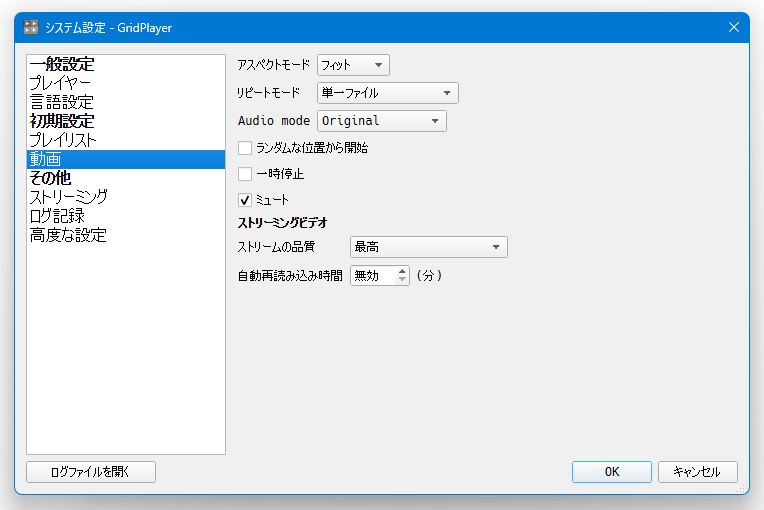764x510 pixels.
Task: Click the キャンセル button
Action: pyautogui.click(x=698, y=472)
